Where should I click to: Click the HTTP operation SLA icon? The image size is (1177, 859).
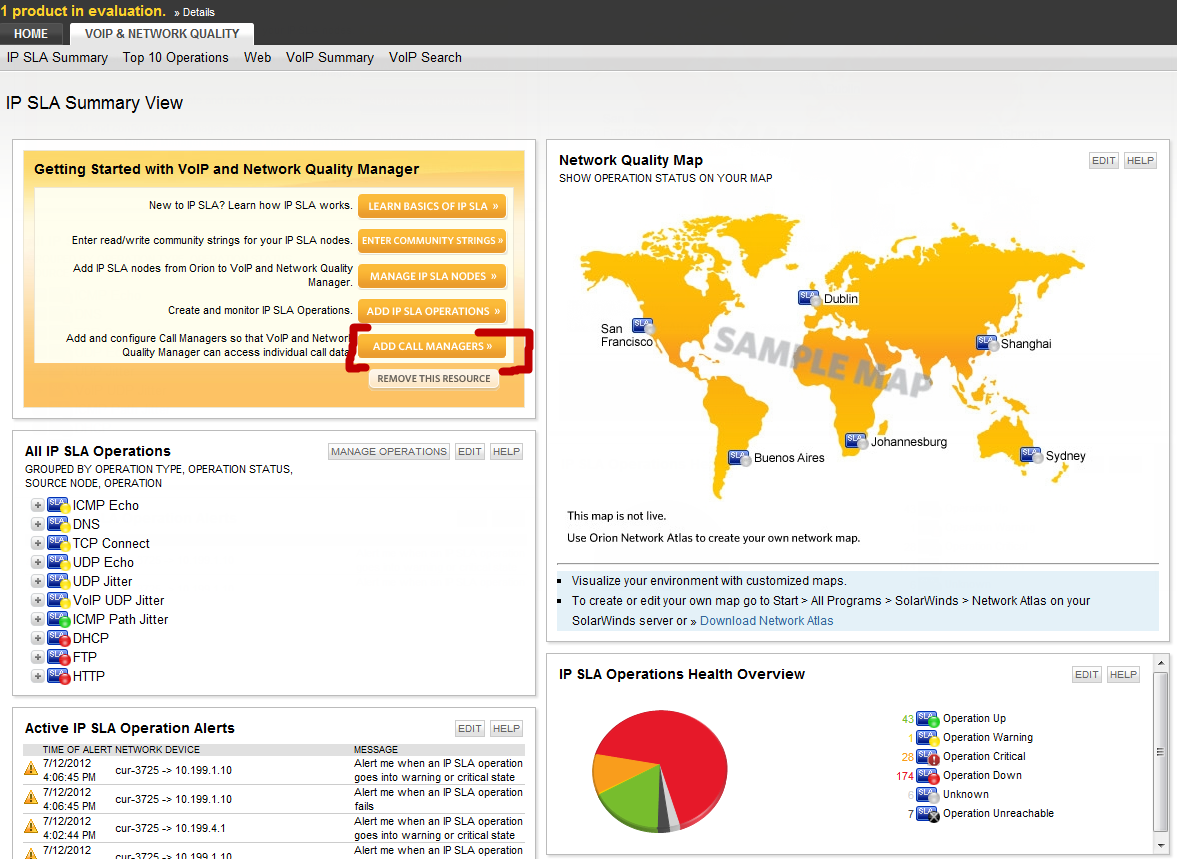[x=58, y=676]
